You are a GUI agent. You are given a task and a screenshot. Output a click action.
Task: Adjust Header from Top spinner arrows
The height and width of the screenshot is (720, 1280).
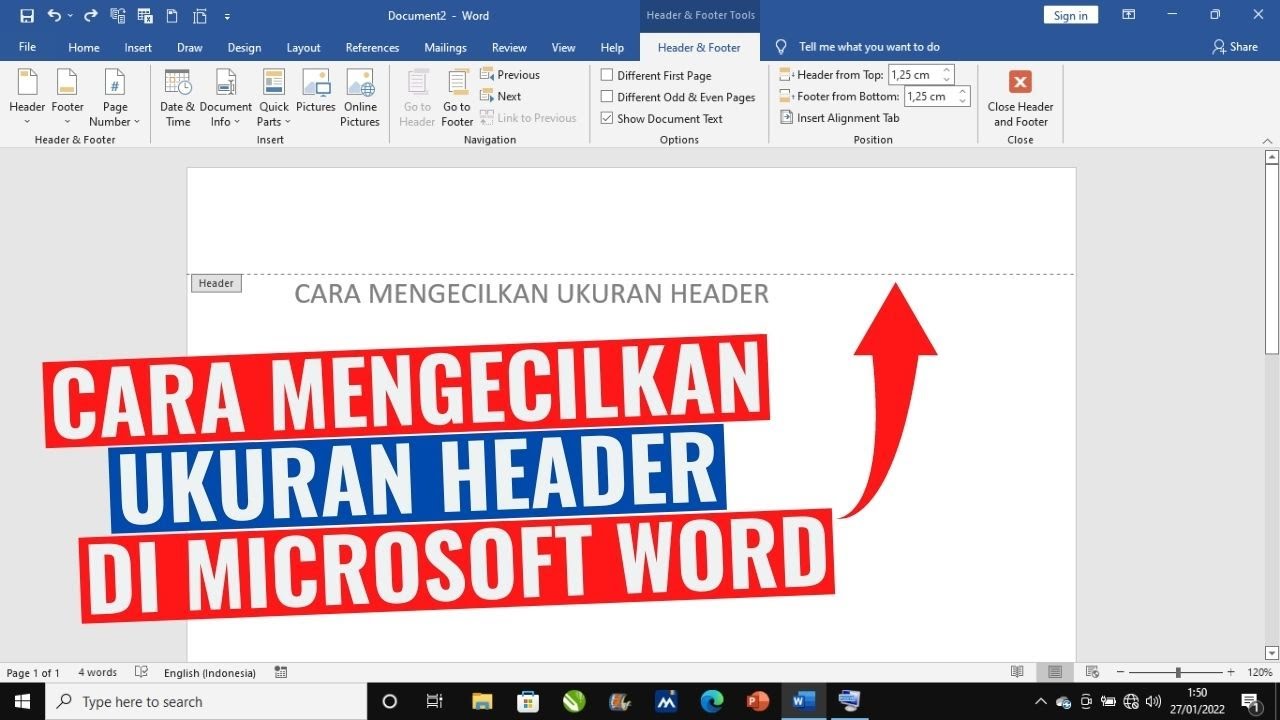(948, 75)
